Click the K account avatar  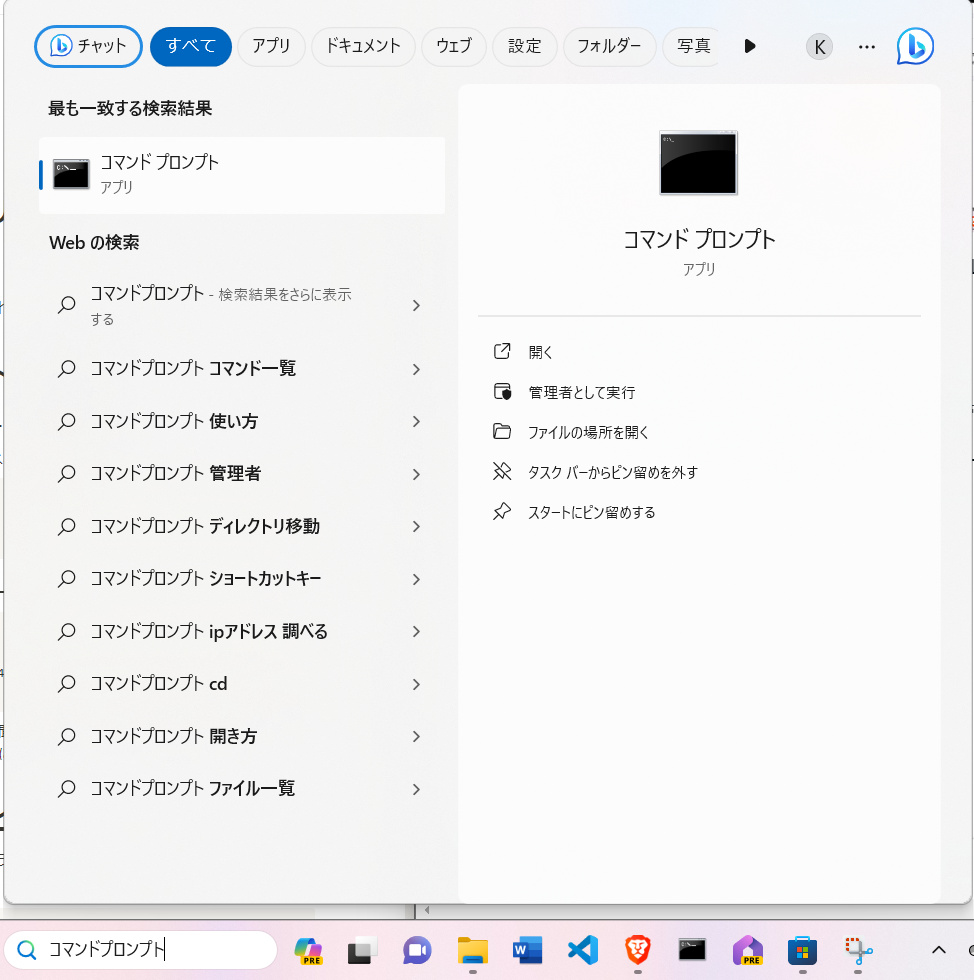click(819, 46)
